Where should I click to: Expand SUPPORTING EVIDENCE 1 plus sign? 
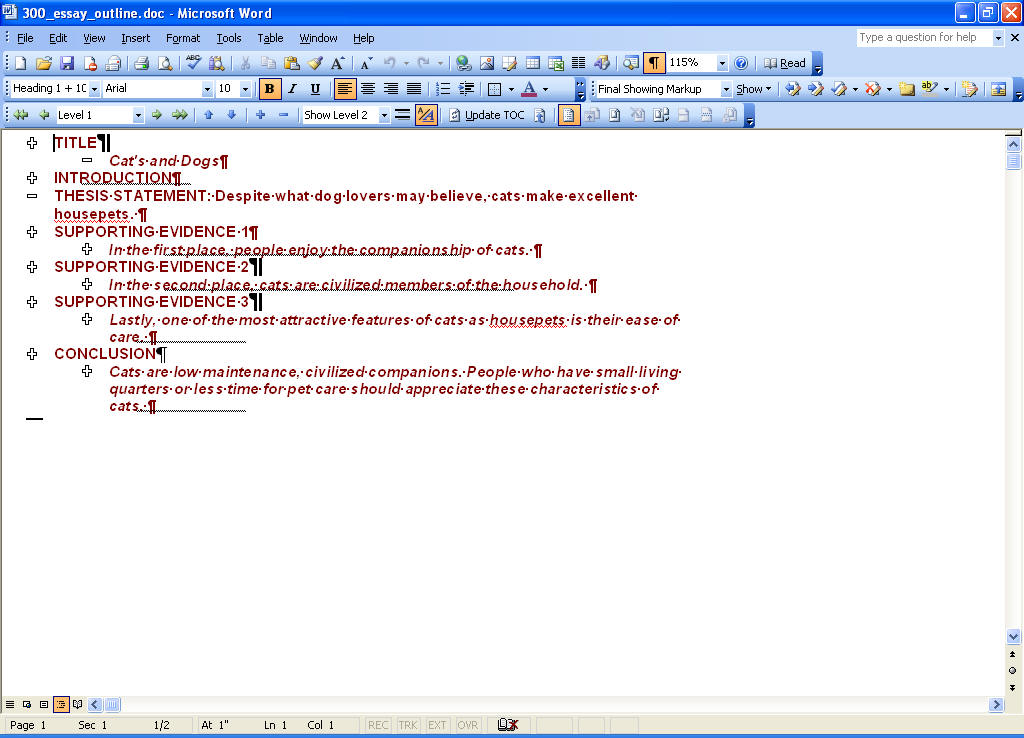tap(32, 232)
